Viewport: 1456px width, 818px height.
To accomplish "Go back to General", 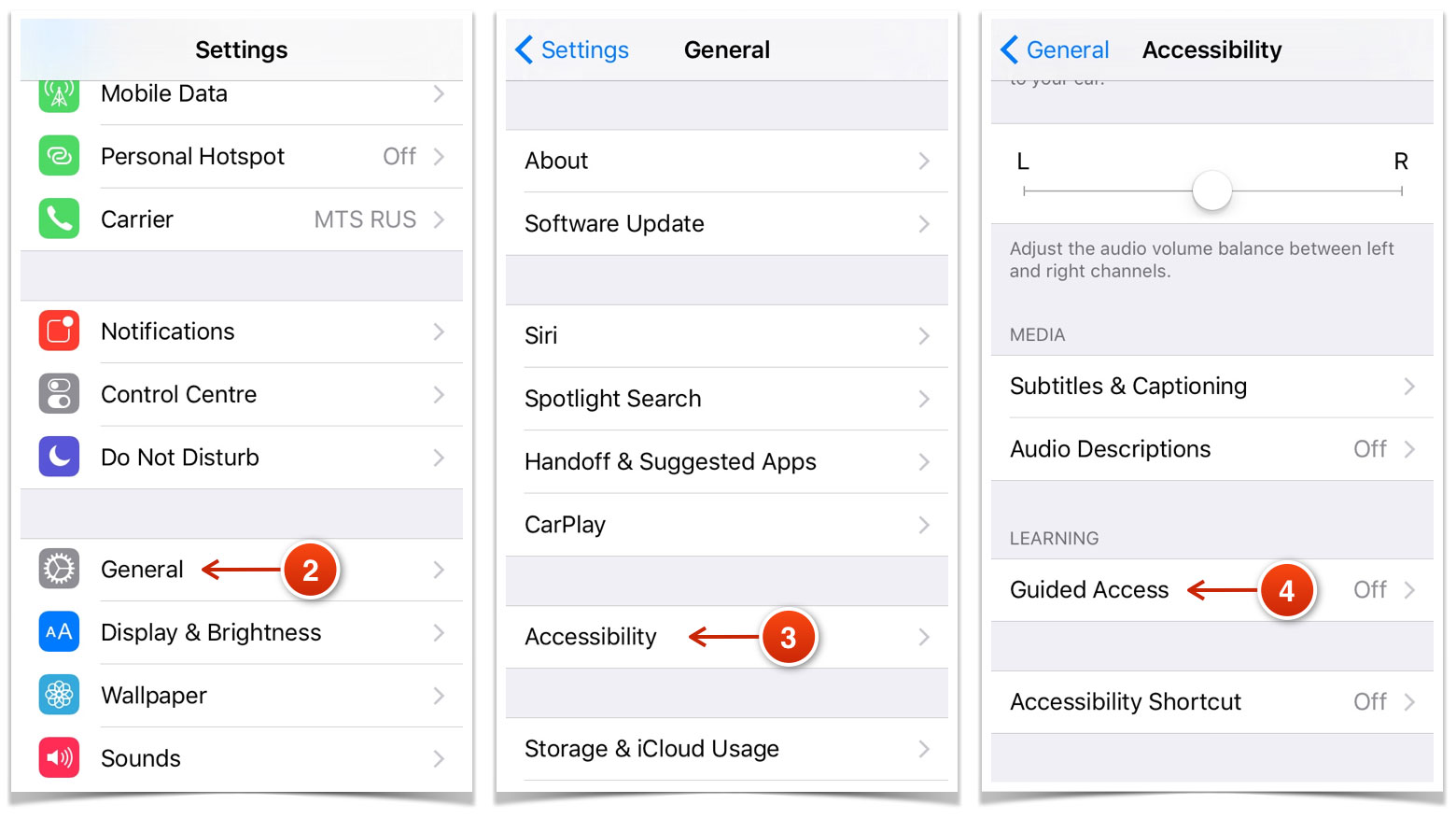I will tap(1055, 49).
